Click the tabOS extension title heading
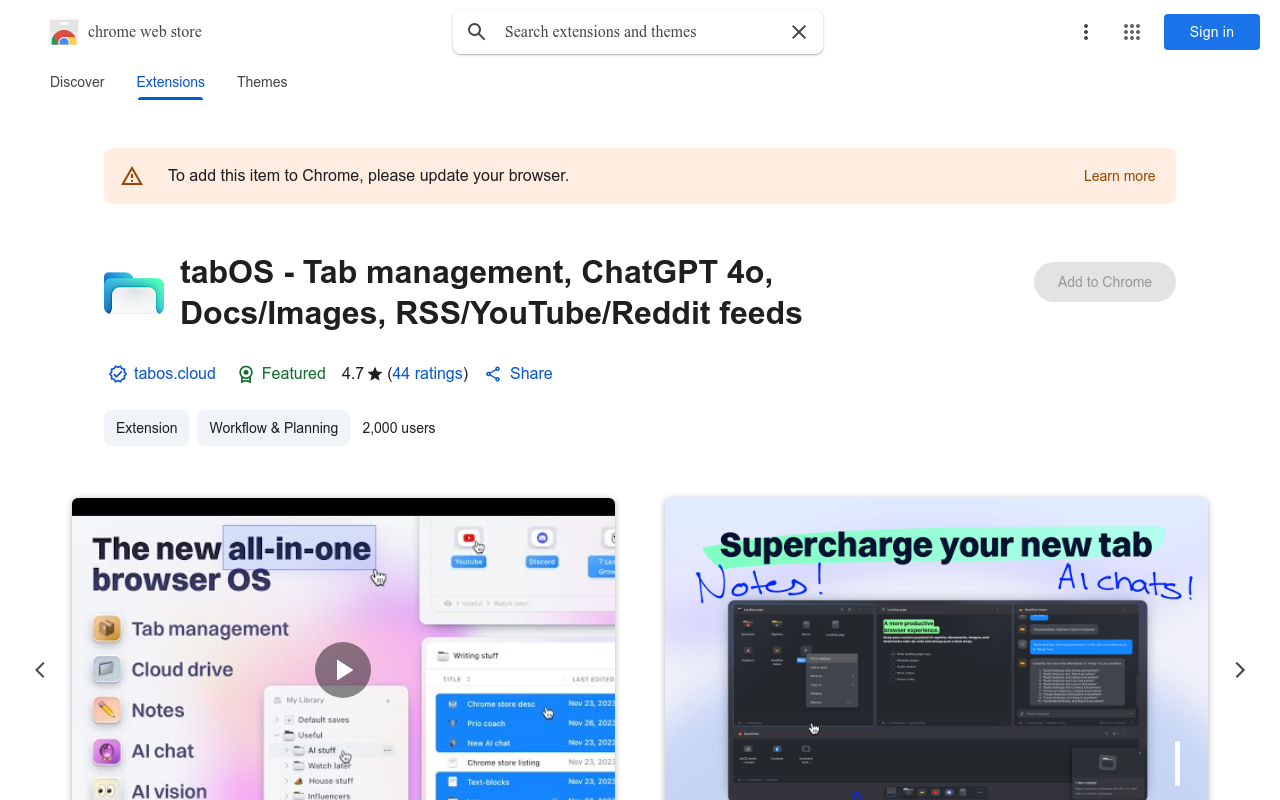Viewport: 1280px width, 800px height. click(x=491, y=293)
